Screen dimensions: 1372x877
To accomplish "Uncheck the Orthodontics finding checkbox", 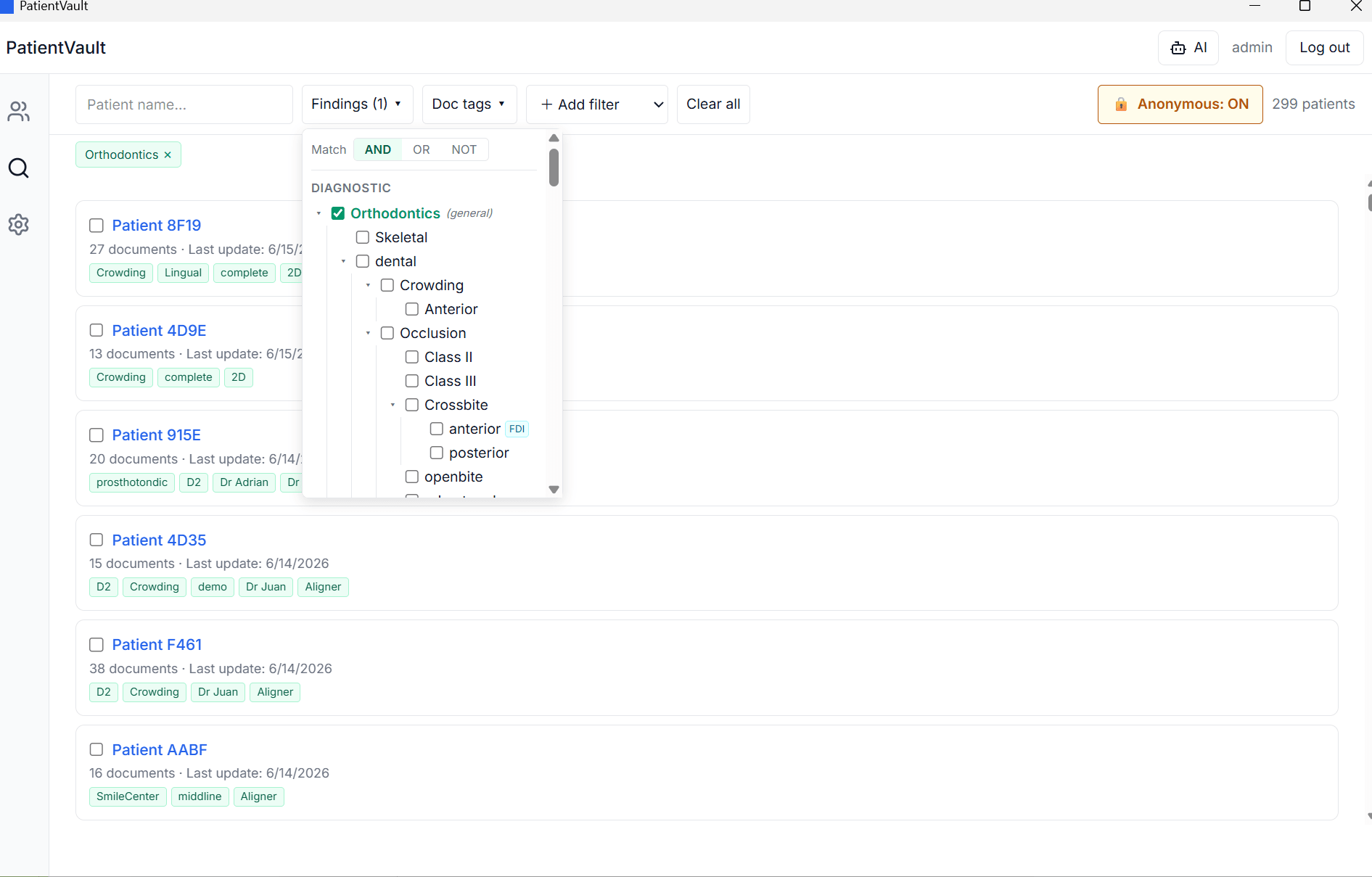I will (x=338, y=213).
